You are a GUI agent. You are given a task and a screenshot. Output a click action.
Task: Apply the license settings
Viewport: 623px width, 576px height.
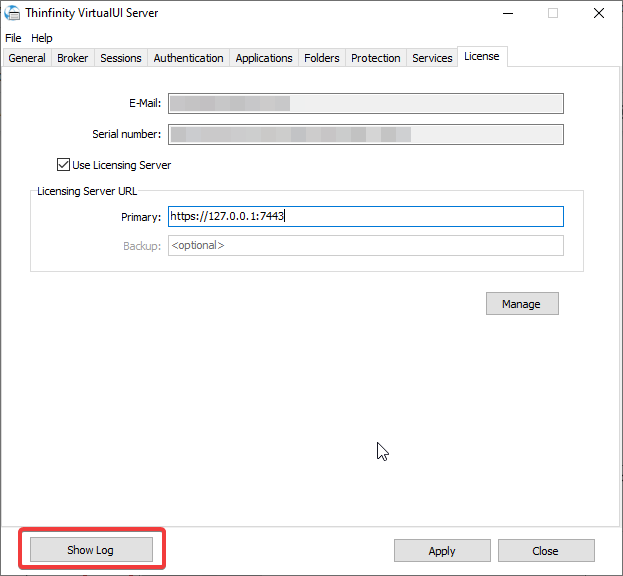pos(442,551)
